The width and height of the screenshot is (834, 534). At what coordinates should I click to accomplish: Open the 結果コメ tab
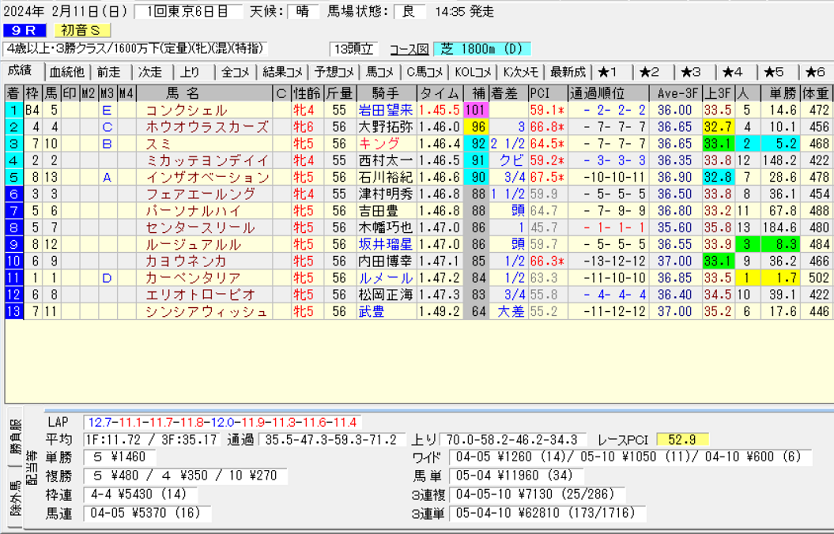click(282, 72)
